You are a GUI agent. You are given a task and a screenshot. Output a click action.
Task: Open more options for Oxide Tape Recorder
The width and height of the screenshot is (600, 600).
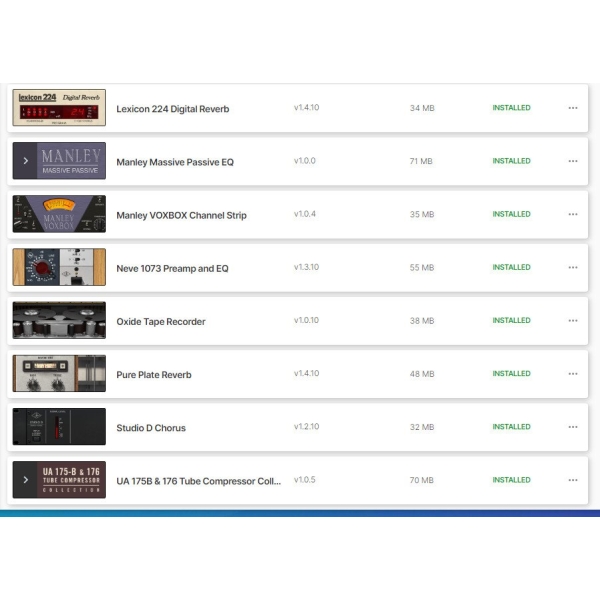click(x=572, y=321)
